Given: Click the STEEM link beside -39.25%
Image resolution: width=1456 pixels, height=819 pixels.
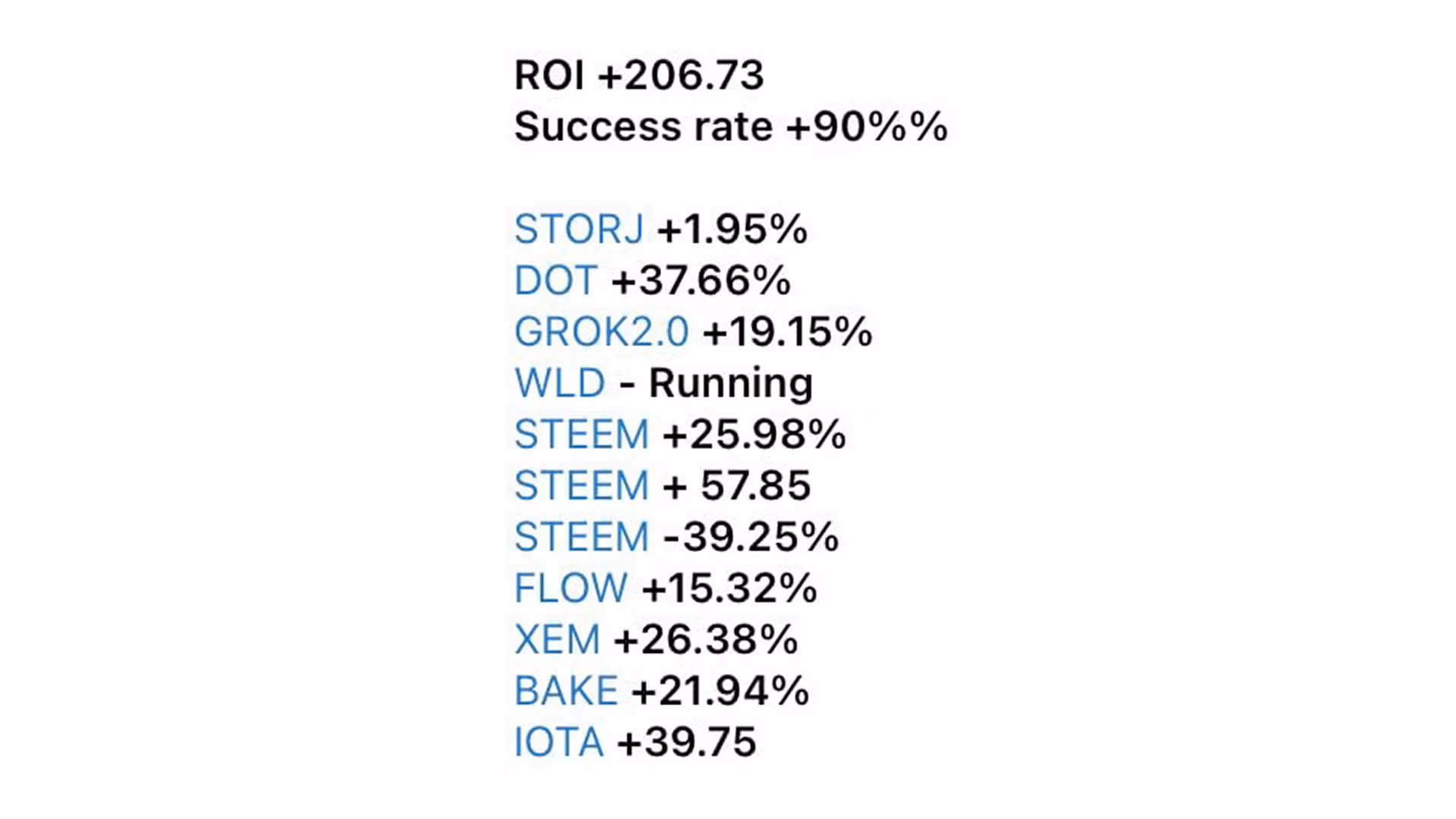Looking at the screenshot, I should 582,537.
